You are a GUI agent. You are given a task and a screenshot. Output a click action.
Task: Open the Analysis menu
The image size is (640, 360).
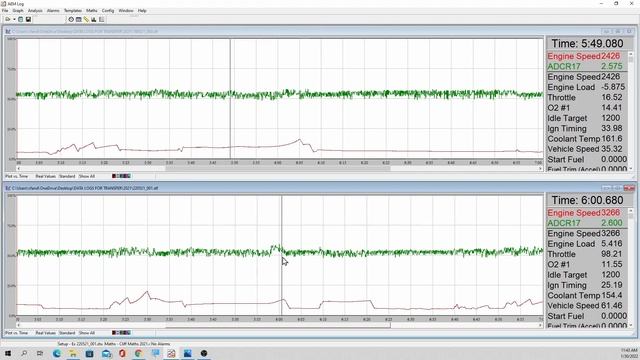click(x=35, y=11)
